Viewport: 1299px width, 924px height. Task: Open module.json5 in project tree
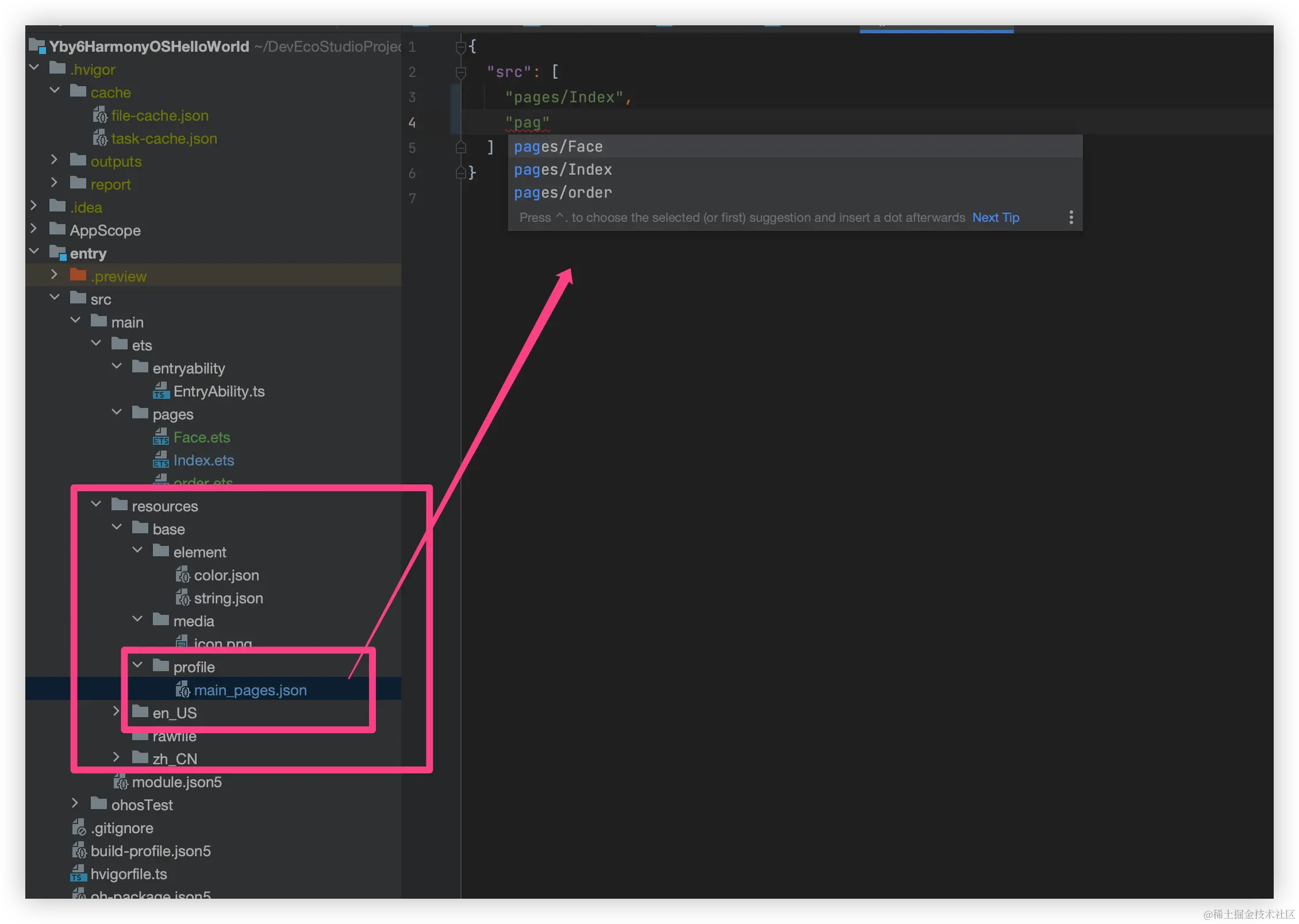[x=176, y=782]
